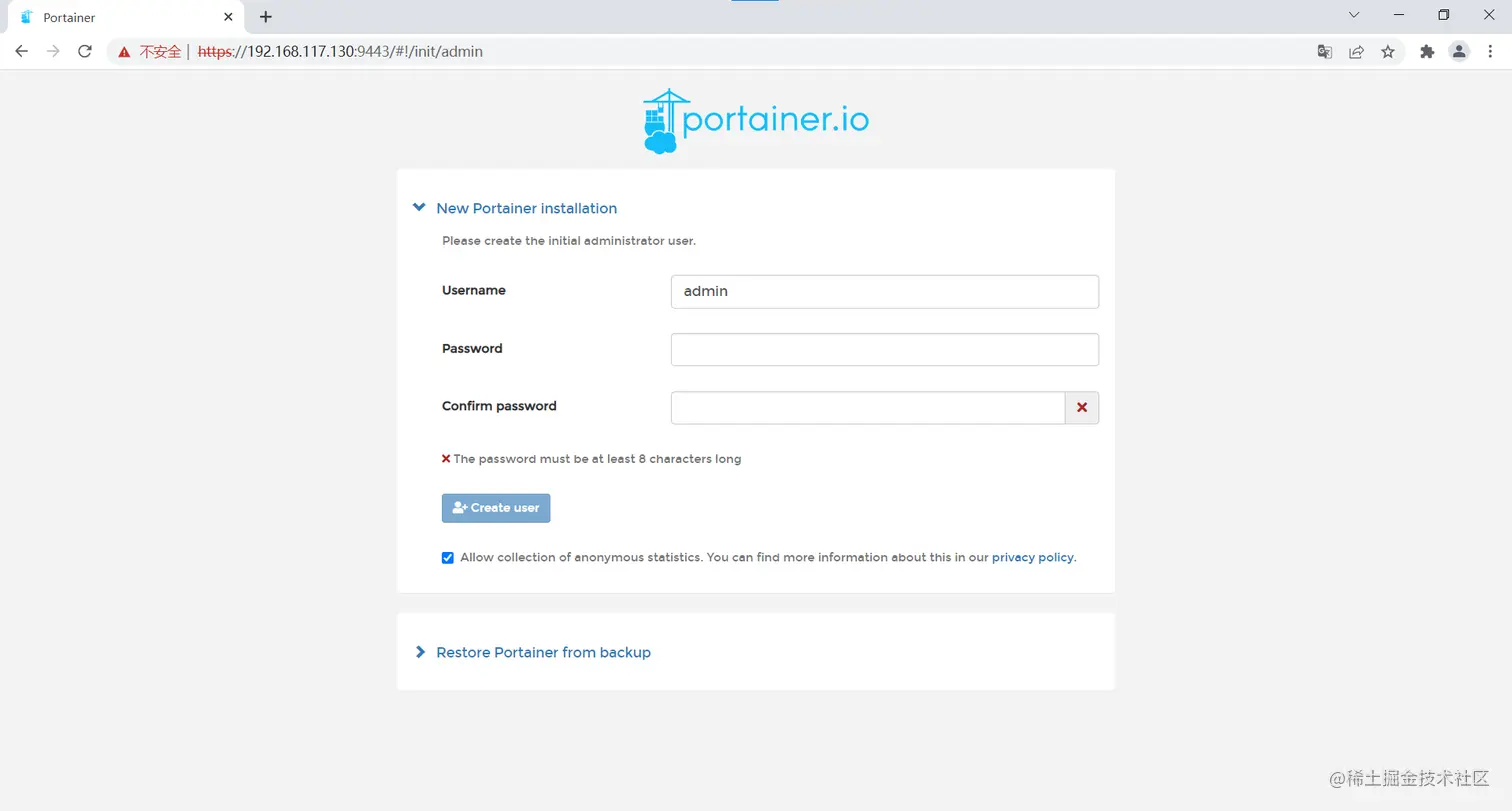The width and height of the screenshot is (1512, 811).
Task: Open the Google Translate icon in address bar
Action: coord(1324,52)
